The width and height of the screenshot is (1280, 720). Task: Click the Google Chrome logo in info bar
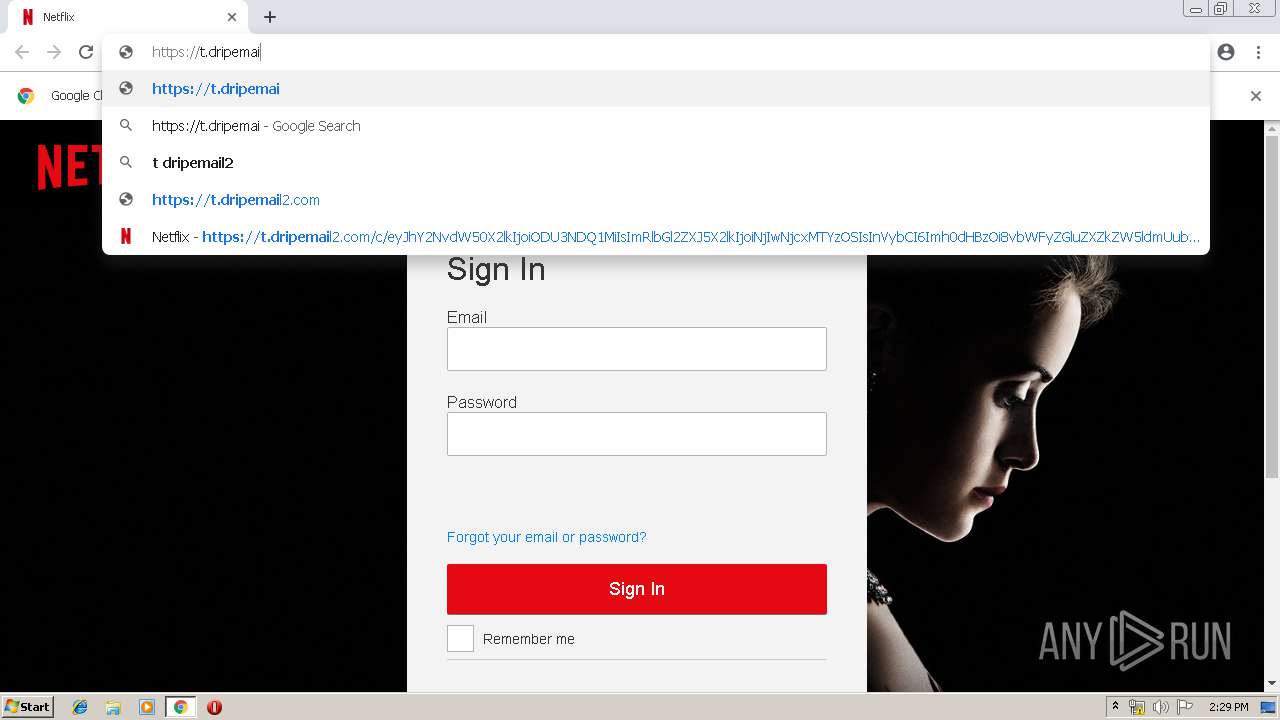tap(26, 96)
